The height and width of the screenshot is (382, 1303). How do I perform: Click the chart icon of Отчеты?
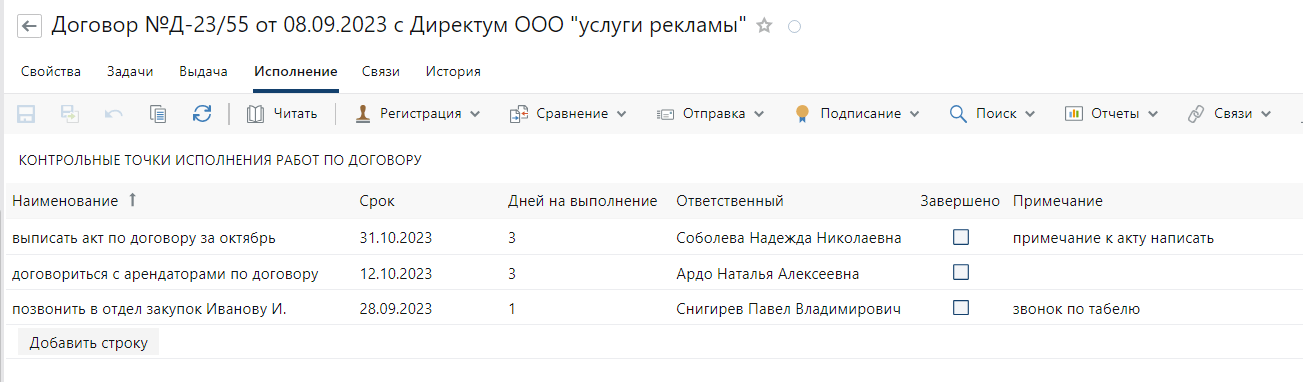point(1074,114)
